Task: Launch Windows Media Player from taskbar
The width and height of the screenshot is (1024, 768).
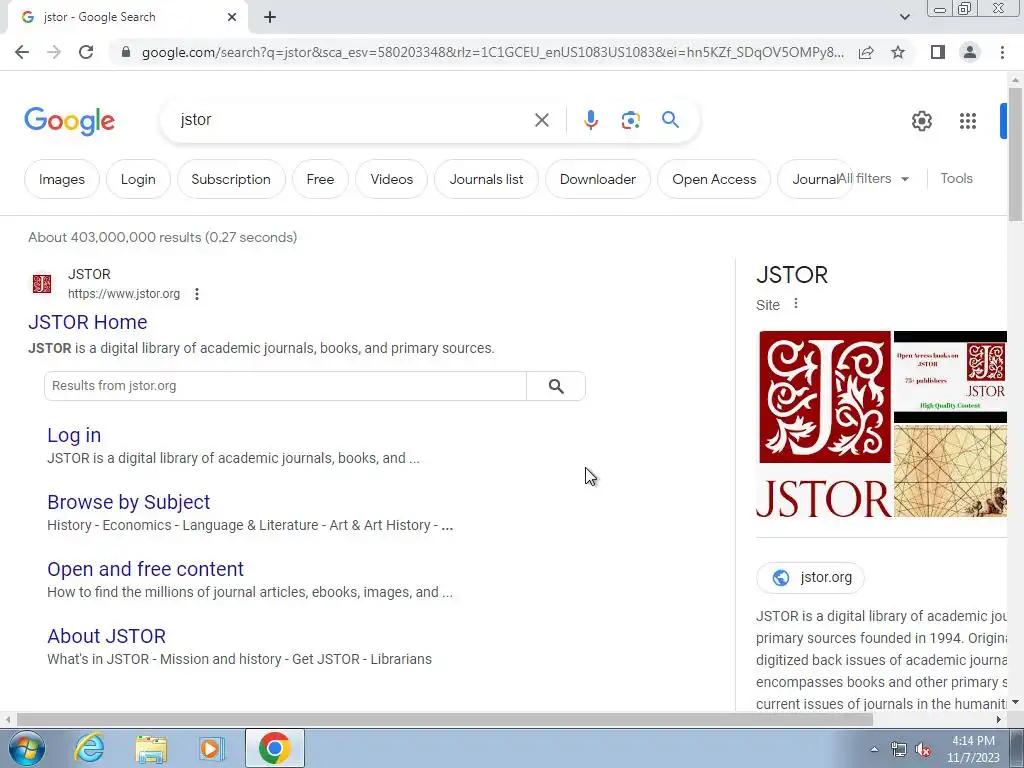Action: pos(212,748)
